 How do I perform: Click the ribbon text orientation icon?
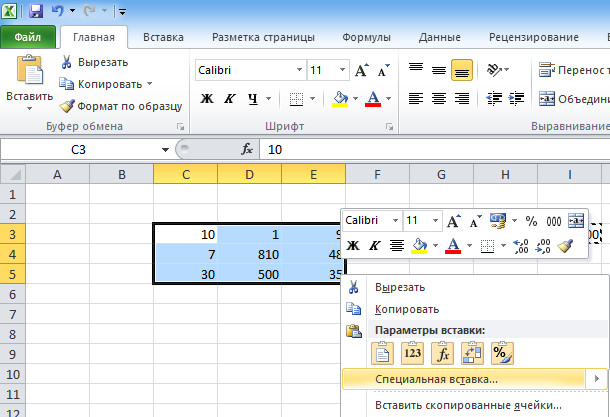click(493, 70)
